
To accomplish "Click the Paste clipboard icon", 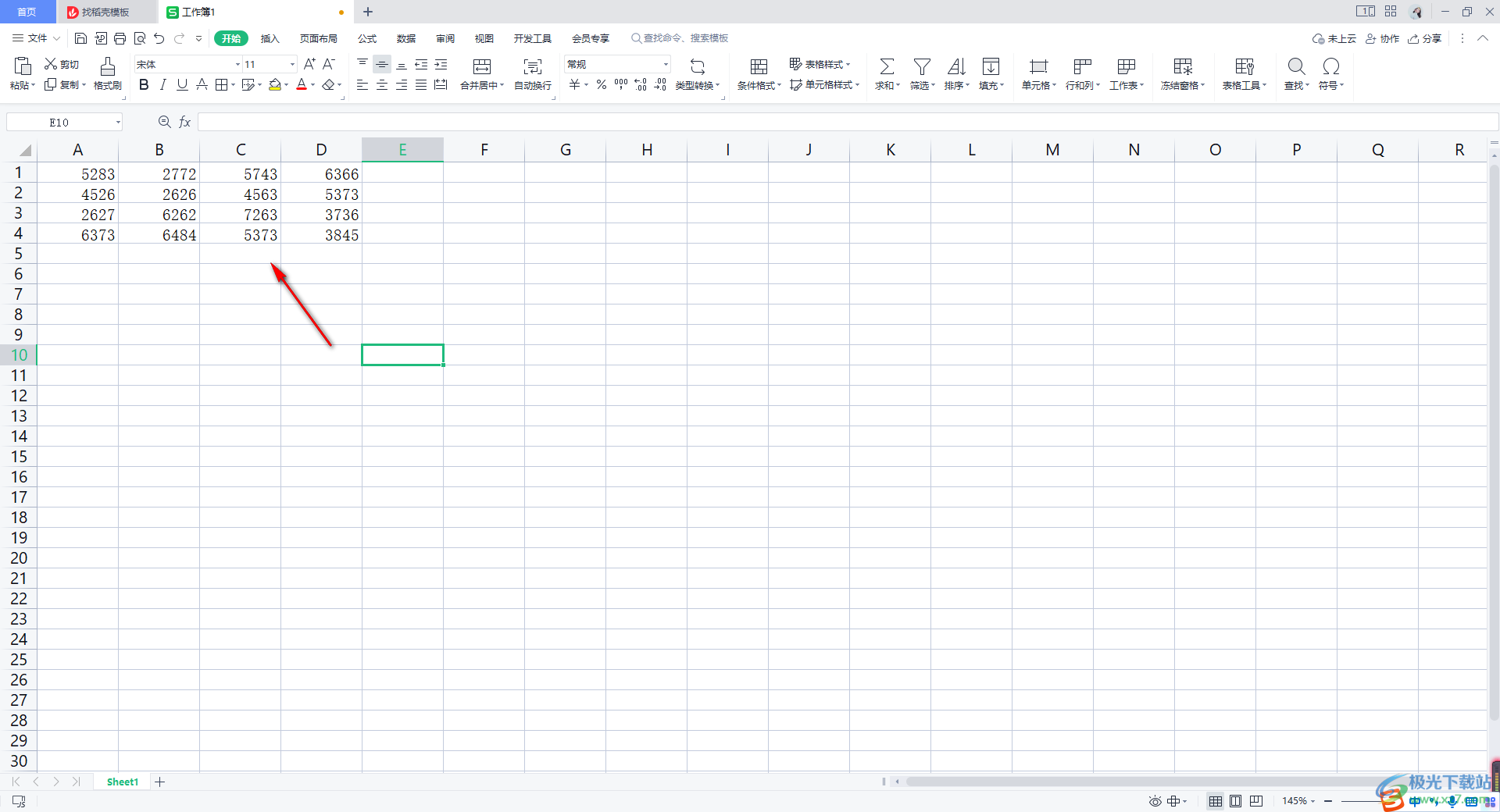I will 23,66.
